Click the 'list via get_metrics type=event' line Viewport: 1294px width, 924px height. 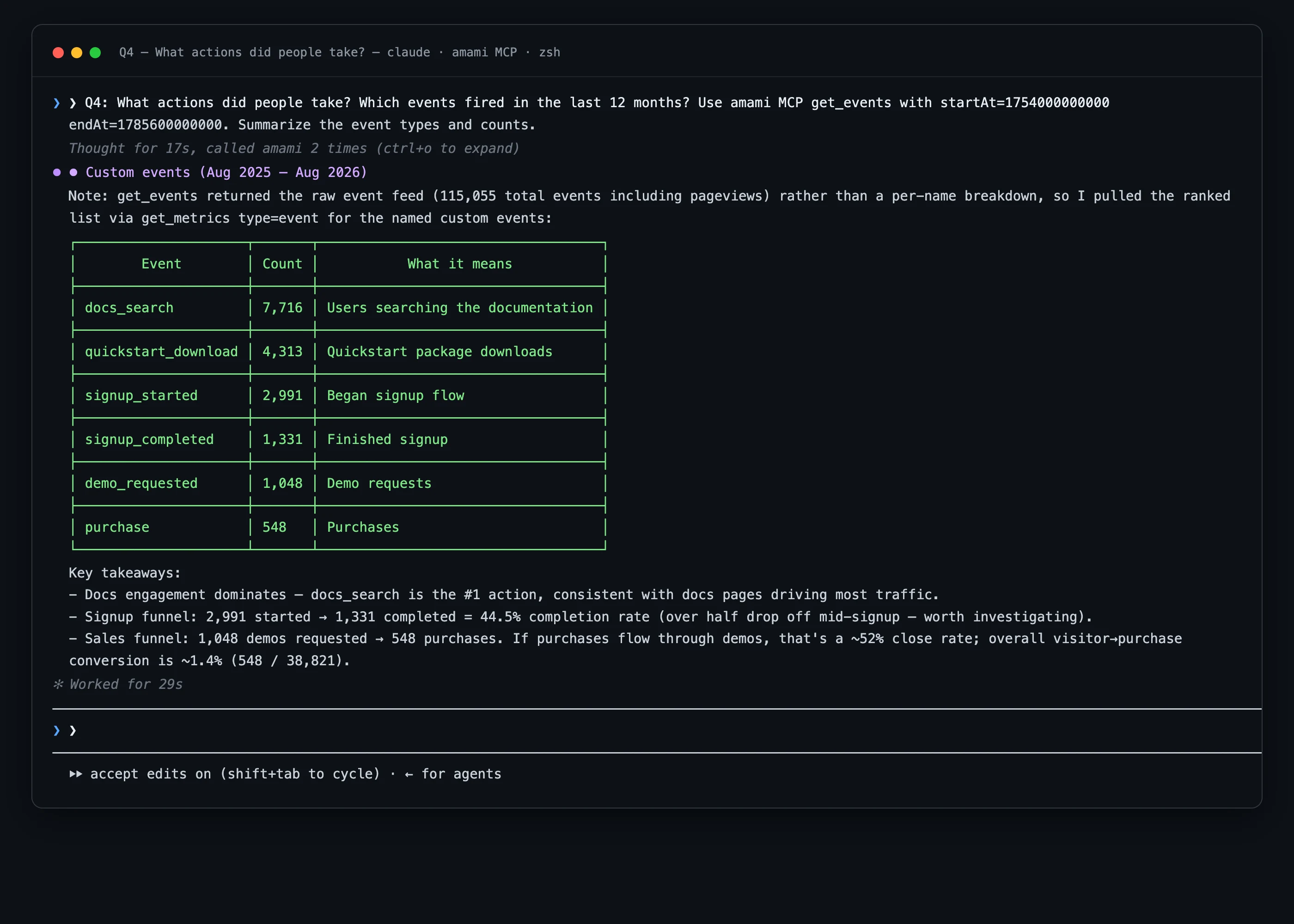click(310, 218)
